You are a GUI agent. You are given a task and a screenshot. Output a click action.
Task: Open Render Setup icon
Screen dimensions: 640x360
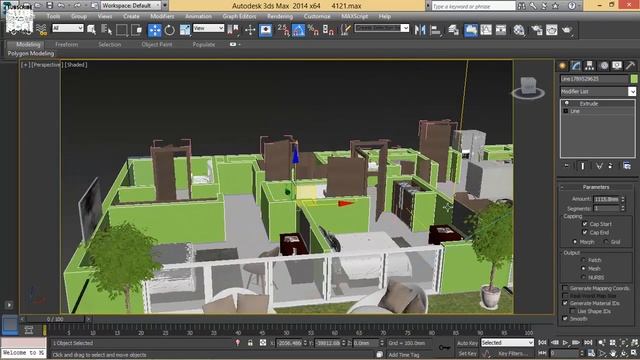pyautogui.click(x=537, y=30)
